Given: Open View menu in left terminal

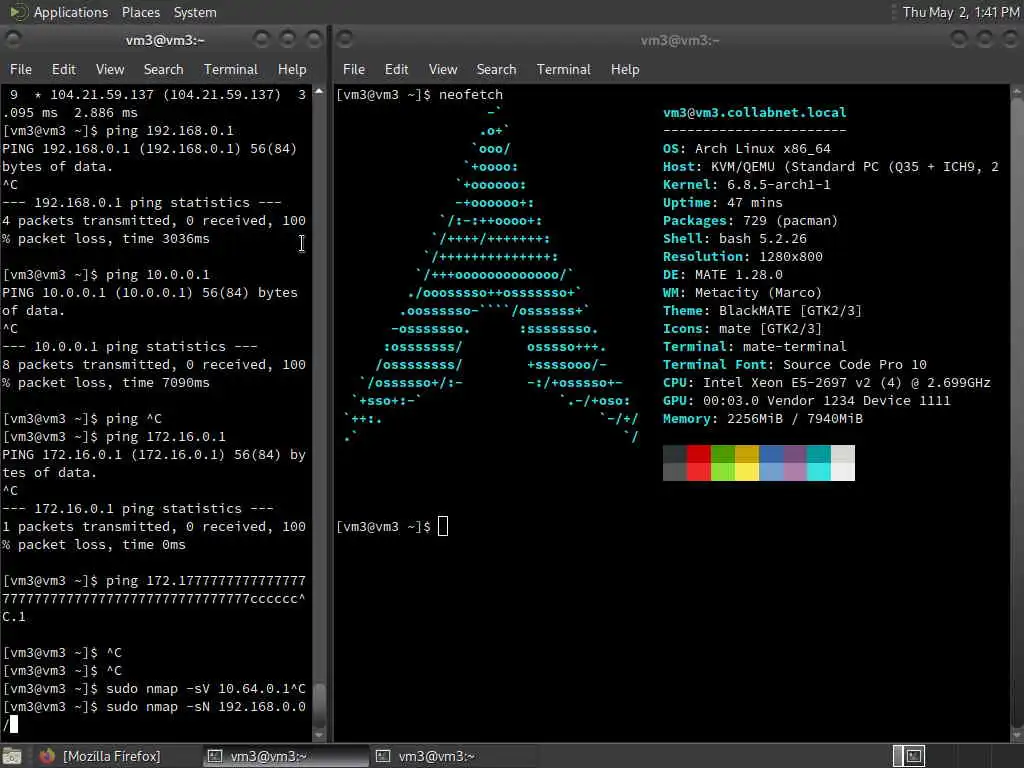Looking at the screenshot, I should [110, 69].
